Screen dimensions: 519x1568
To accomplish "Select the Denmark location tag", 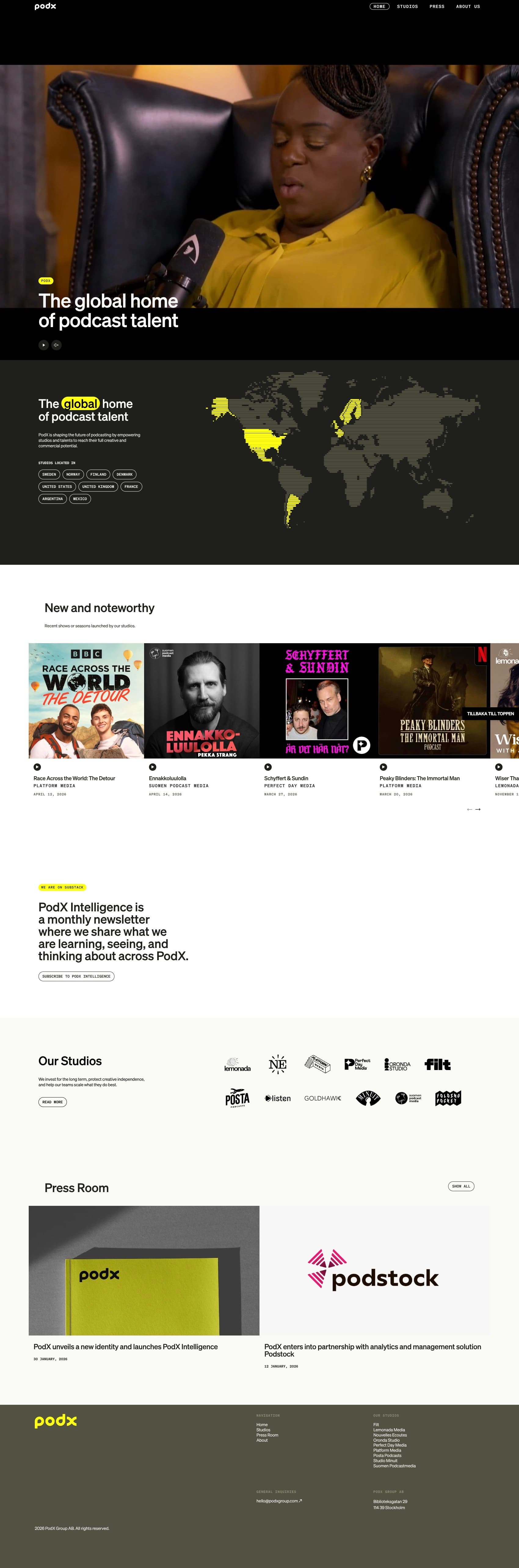I will [124, 474].
